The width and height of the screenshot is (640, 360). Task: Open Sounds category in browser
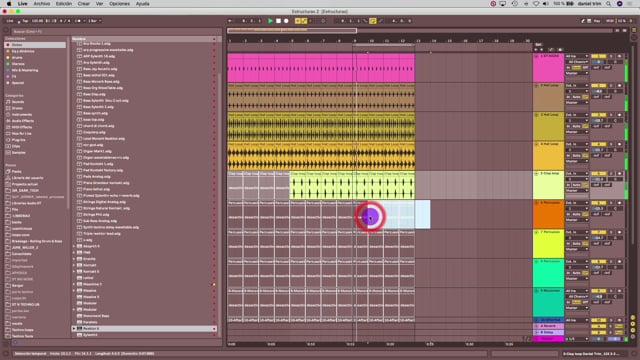click(x=18, y=102)
